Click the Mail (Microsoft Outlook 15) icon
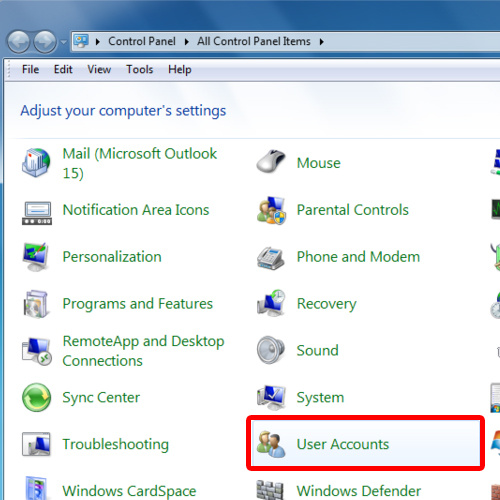The height and width of the screenshot is (500, 500). tap(36, 163)
